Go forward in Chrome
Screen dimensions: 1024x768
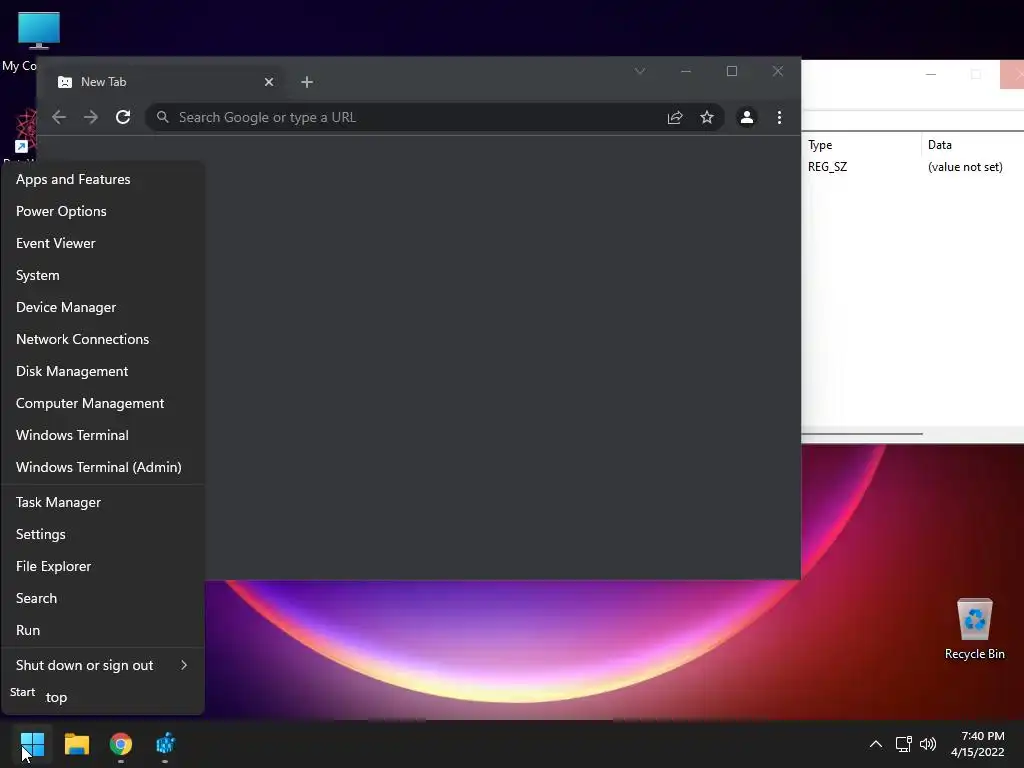[91, 117]
